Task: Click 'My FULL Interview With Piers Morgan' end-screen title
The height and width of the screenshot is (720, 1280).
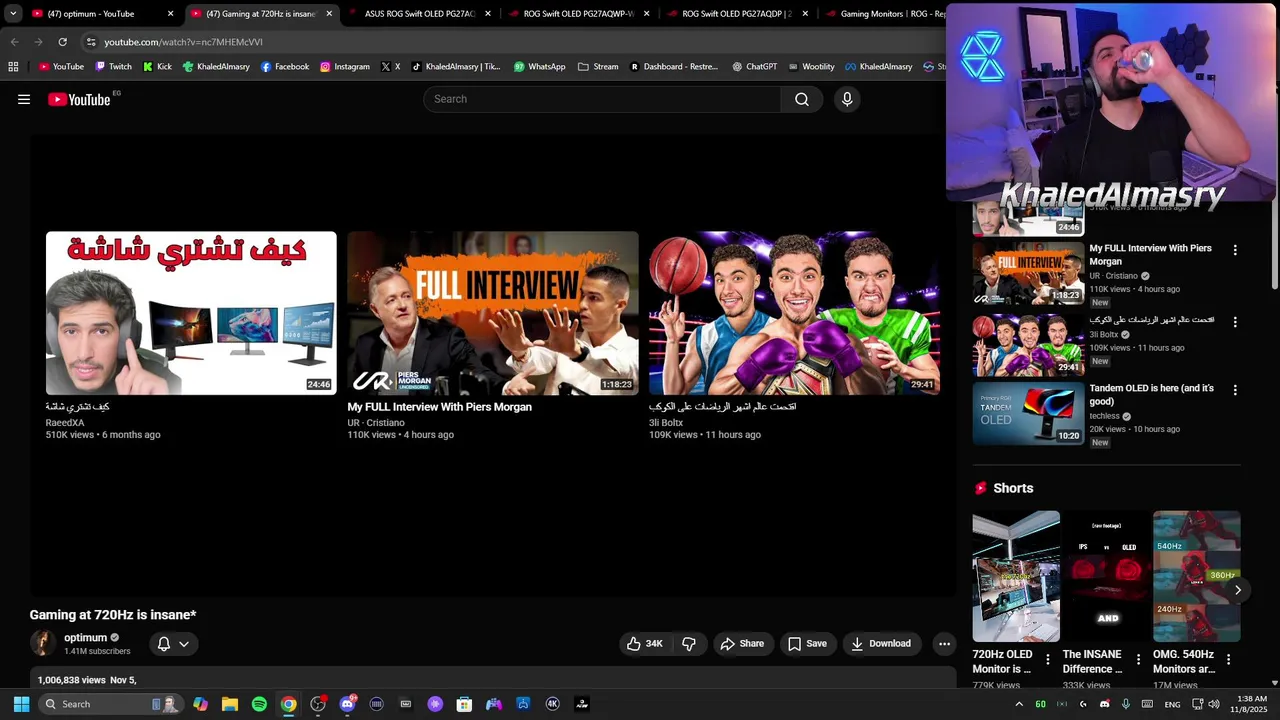Action: click(439, 407)
